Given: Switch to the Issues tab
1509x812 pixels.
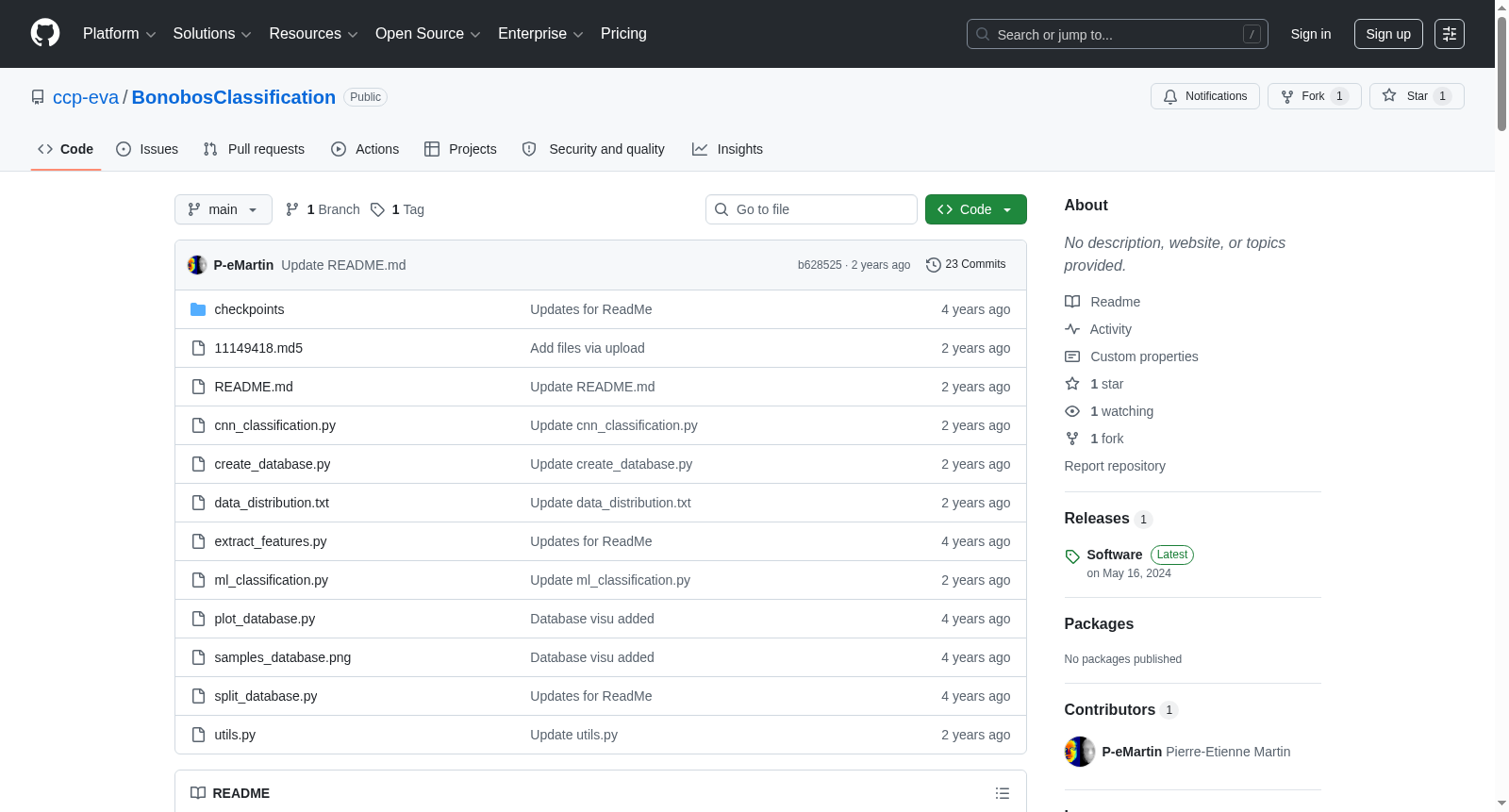Looking at the screenshot, I should tap(147, 149).
